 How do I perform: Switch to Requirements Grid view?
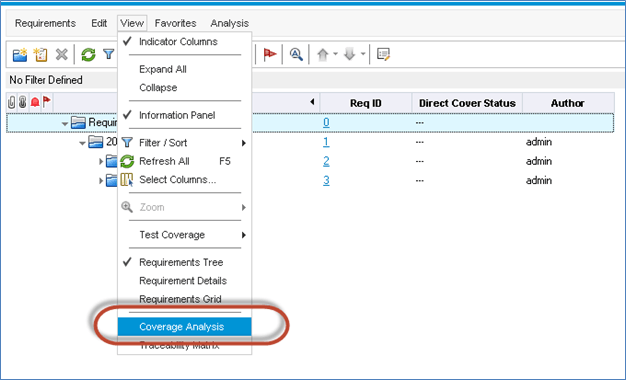click(x=185, y=299)
